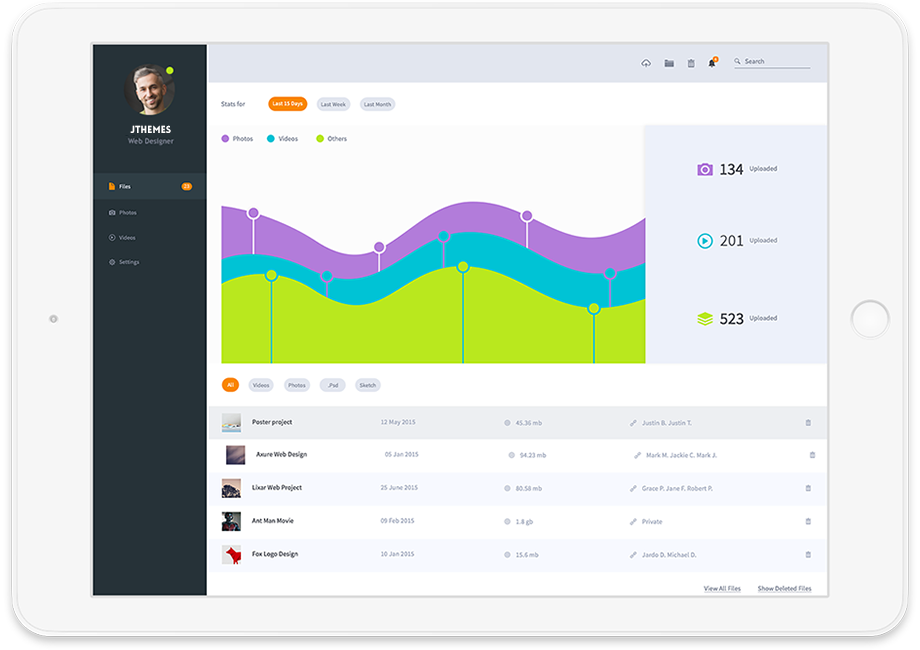Screen dimensions: 920x650
Task: Click the cloud upload icon
Action: pos(645,63)
